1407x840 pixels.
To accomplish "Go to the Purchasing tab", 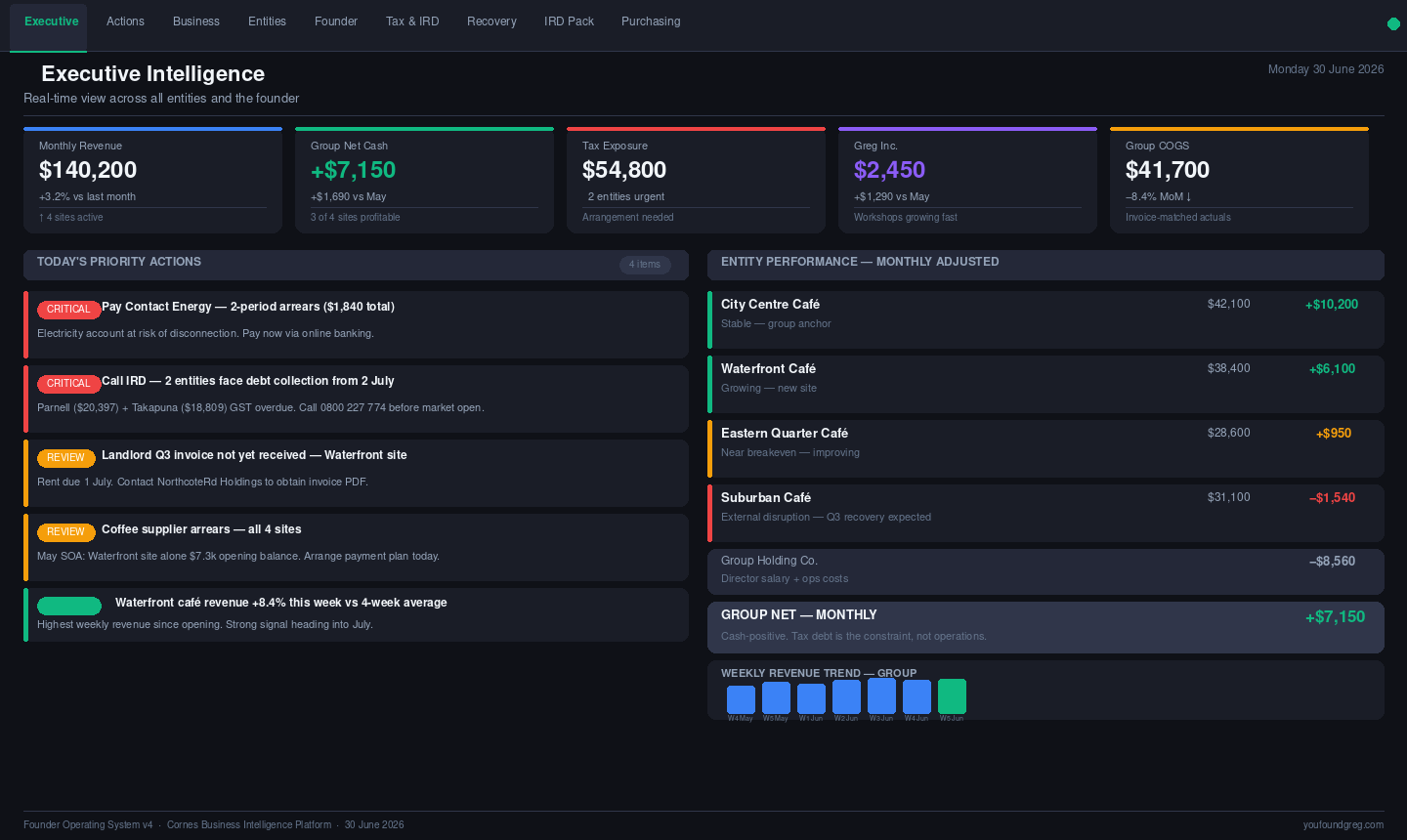I will [651, 21].
